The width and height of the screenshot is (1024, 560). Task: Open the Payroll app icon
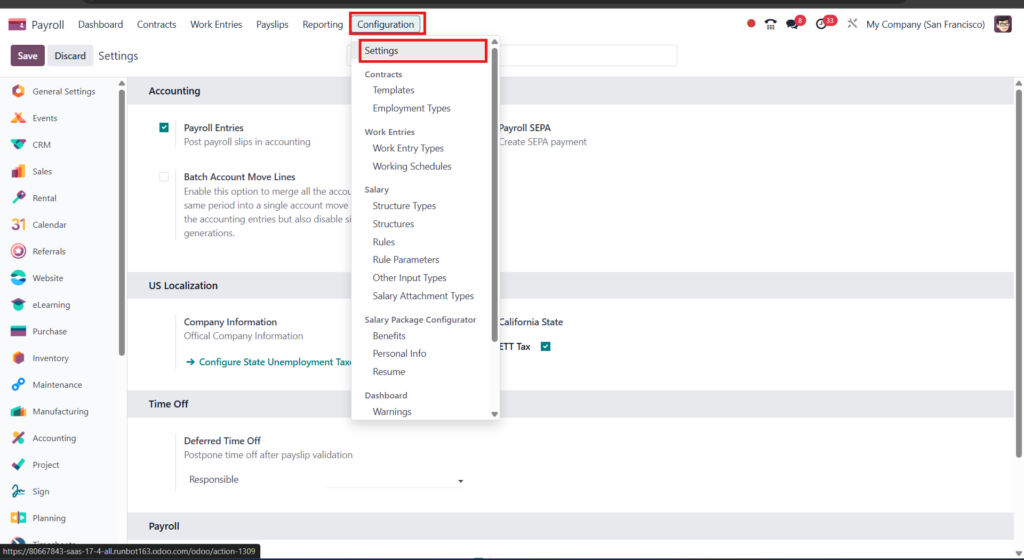click(x=17, y=24)
